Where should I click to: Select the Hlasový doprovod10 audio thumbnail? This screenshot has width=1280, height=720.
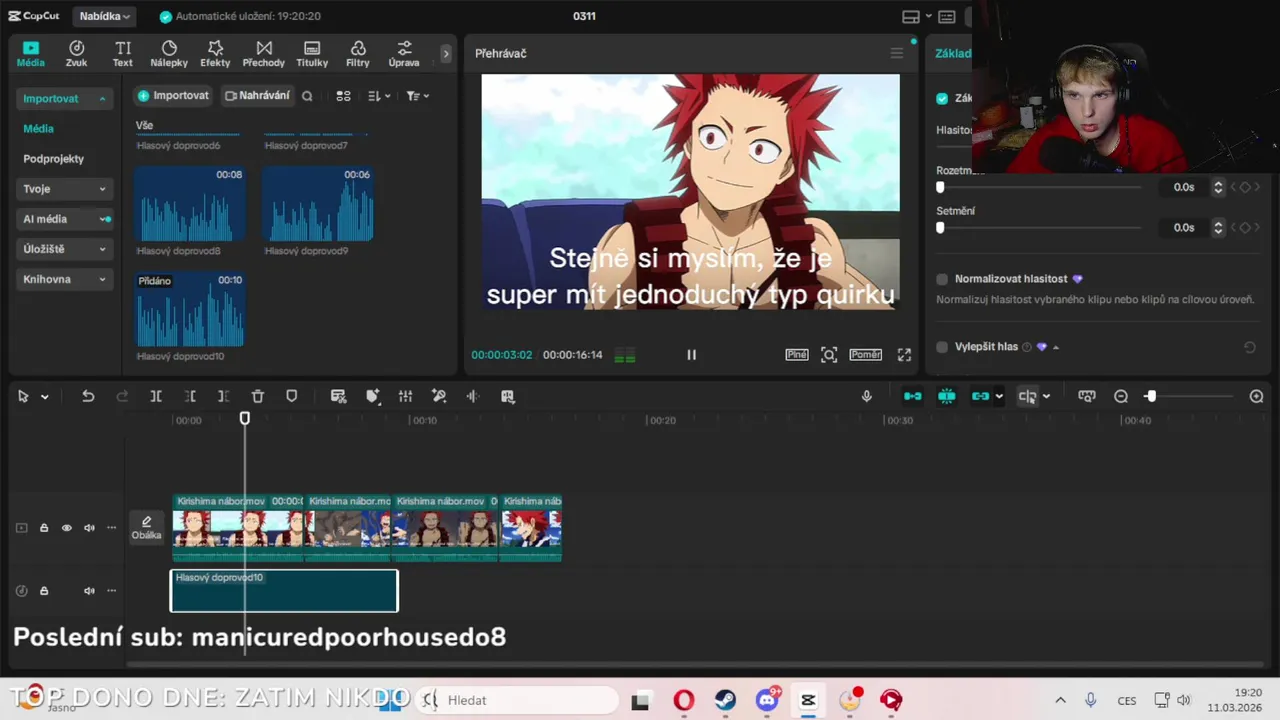click(190, 310)
